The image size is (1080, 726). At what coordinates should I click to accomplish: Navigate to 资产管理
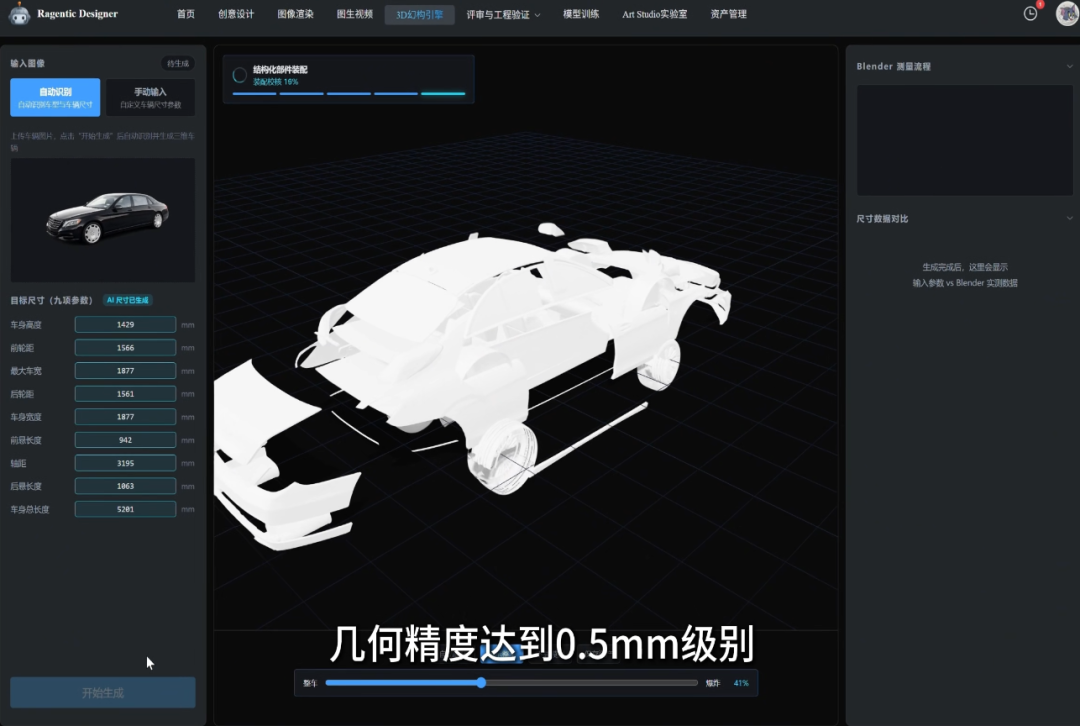tap(729, 14)
